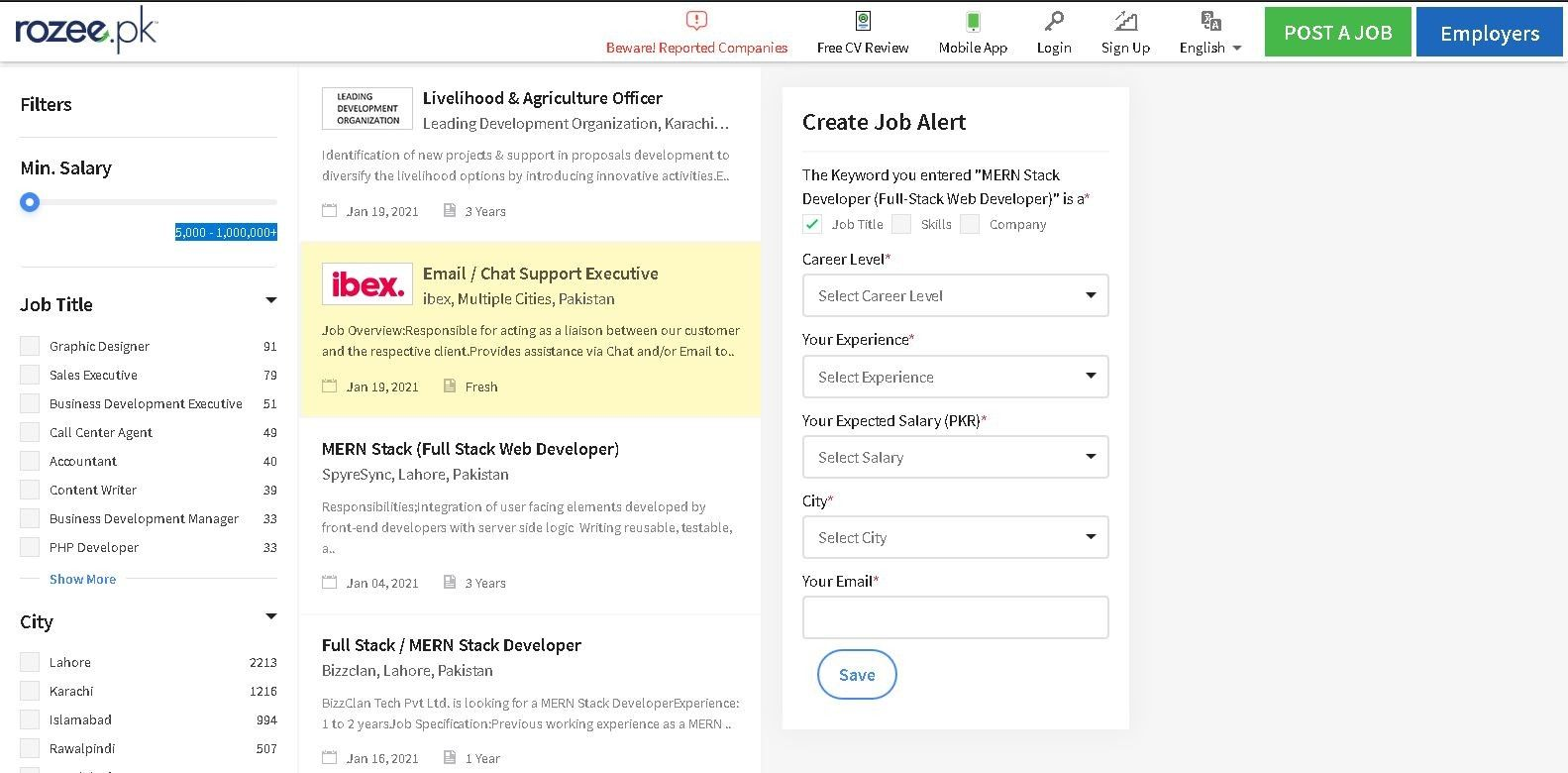Click the Login text link
This screenshot has height=773, width=1568.
click(x=1054, y=48)
